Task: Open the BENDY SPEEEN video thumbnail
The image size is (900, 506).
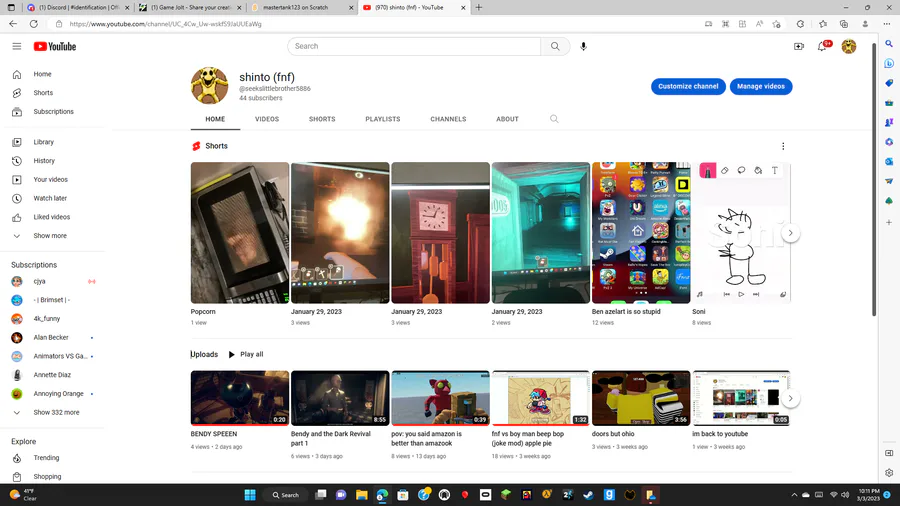Action: pyautogui.click(x=240, y=398)
